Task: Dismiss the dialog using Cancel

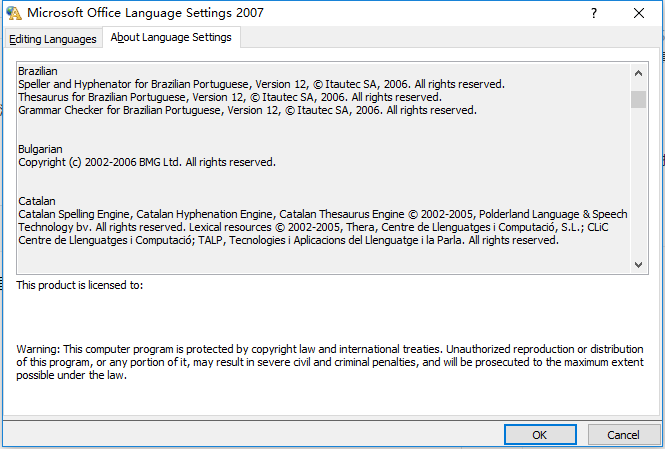Action: click(623, 435)
